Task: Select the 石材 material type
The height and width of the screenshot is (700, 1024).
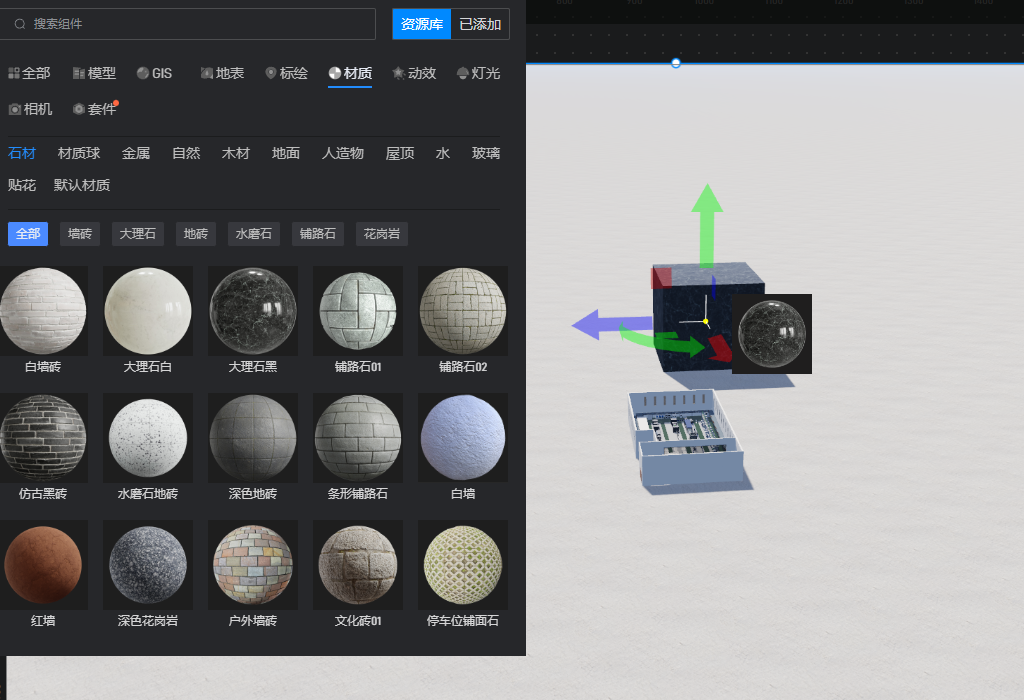Action: pyautogui.click(x=22, y=153)
